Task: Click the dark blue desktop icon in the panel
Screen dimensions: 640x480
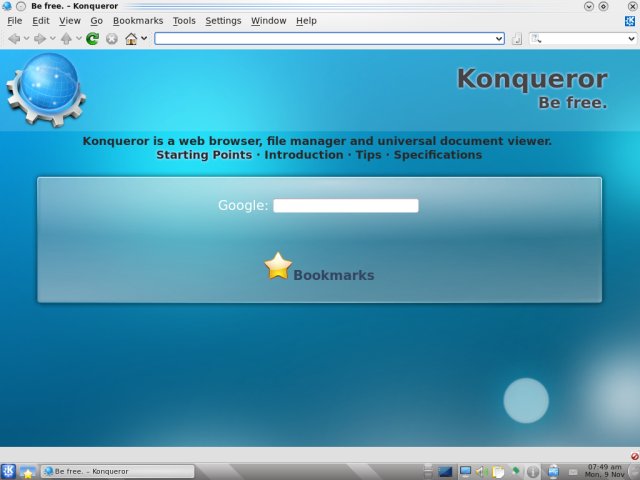Action: coord(445,472)
